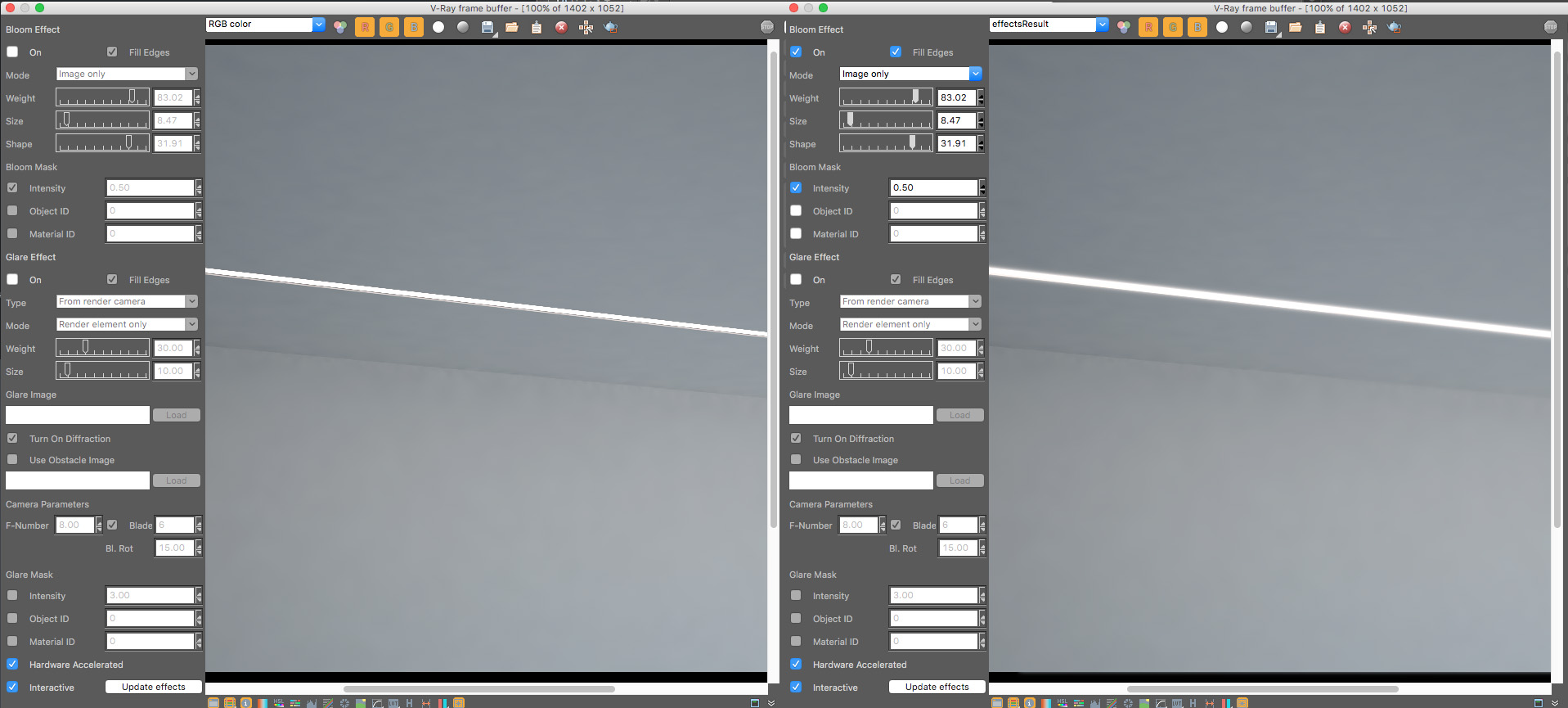Open effectsResult channel dropdown

(1049, 25)
